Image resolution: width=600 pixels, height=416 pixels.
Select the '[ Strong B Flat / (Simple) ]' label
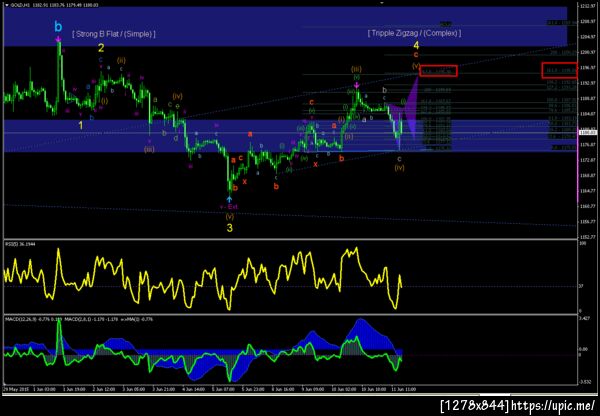(x=114, y=34)
